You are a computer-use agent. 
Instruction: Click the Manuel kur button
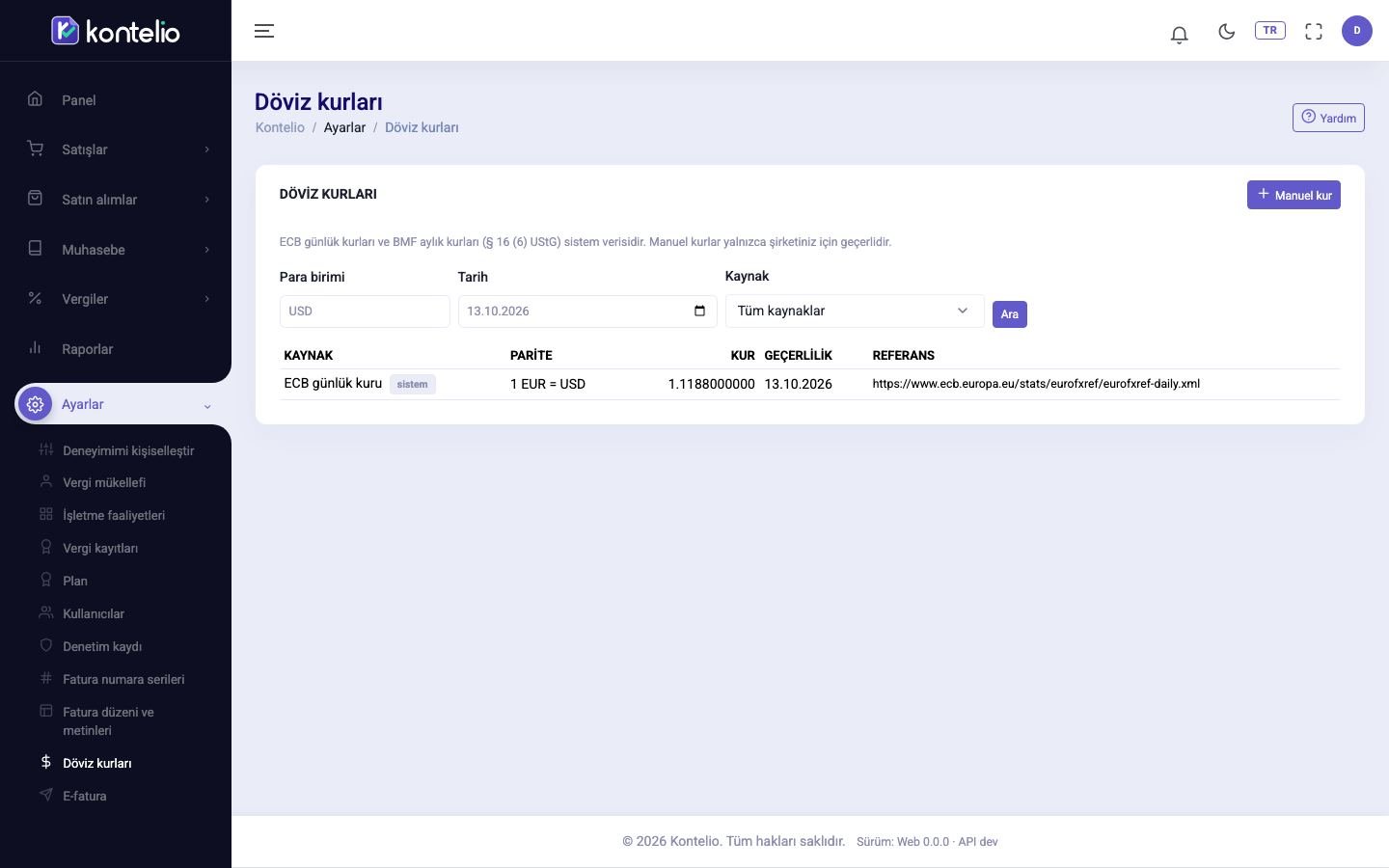pyautogui.click(x=1294, y=195)
